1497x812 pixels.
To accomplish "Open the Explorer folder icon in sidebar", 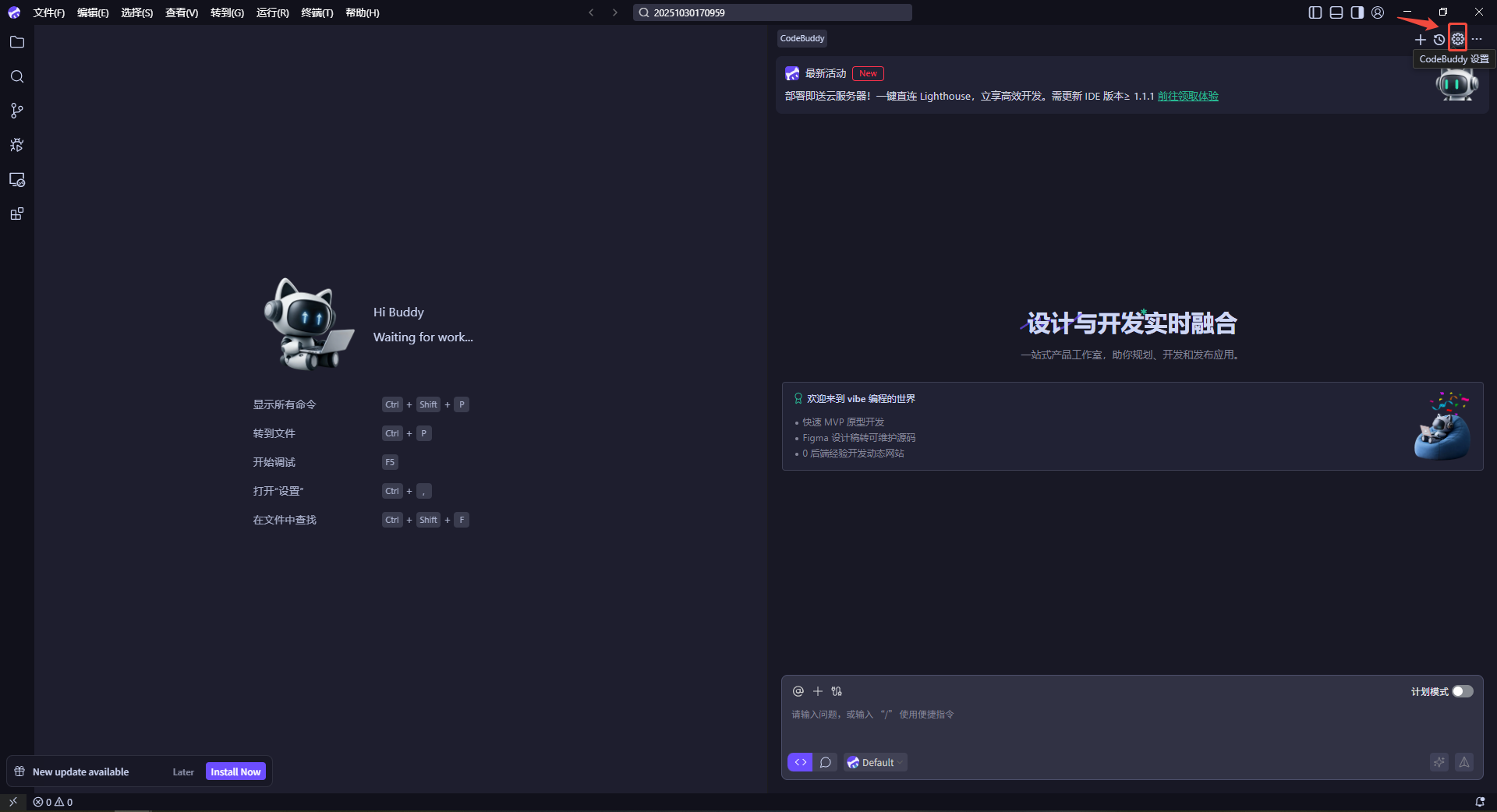I will point(17,42).
